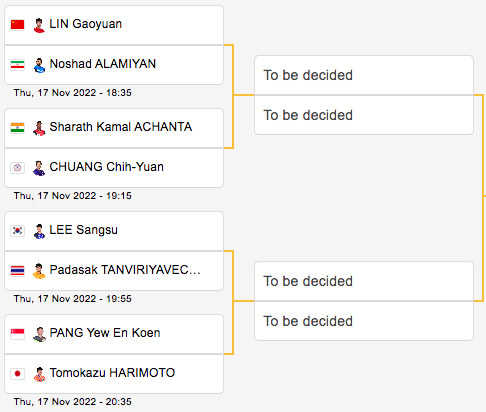This screenshot has width=486, height=412.
Task: Click Sharath Kamal ACHANTA's player avatar
Action: [39, 128]
